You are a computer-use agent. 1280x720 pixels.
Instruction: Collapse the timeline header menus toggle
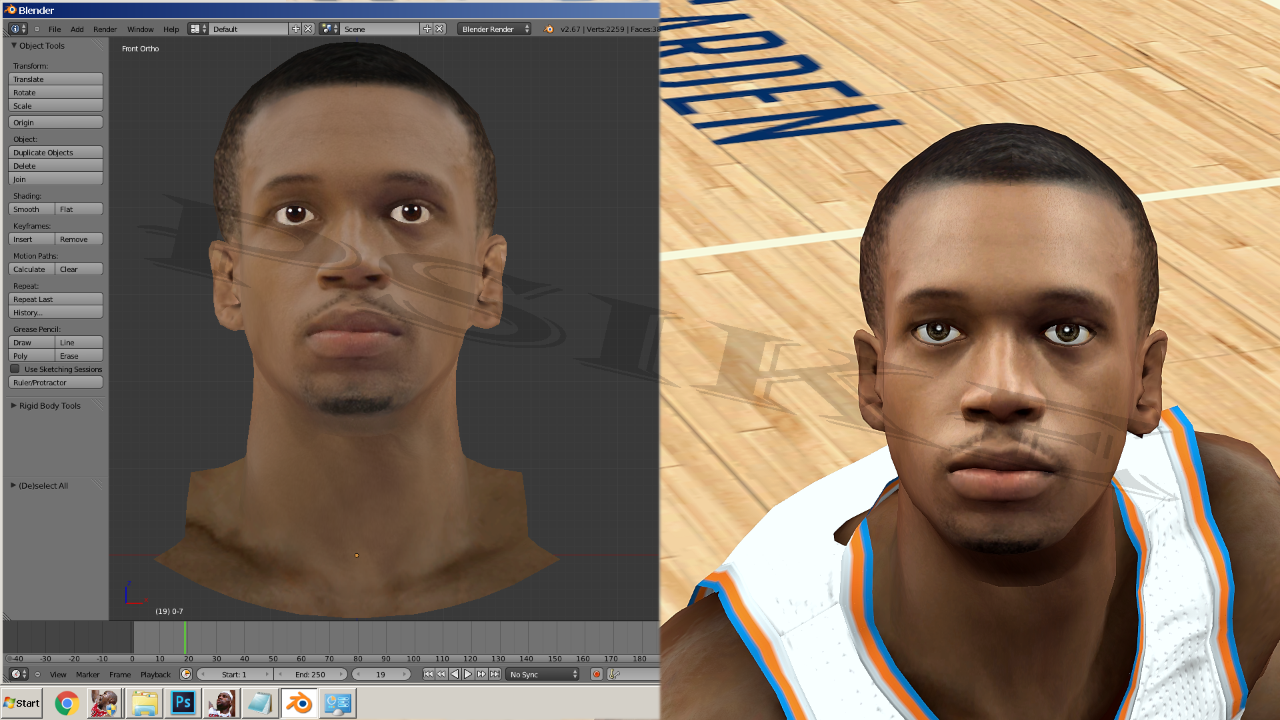click(x=37, y=674)
